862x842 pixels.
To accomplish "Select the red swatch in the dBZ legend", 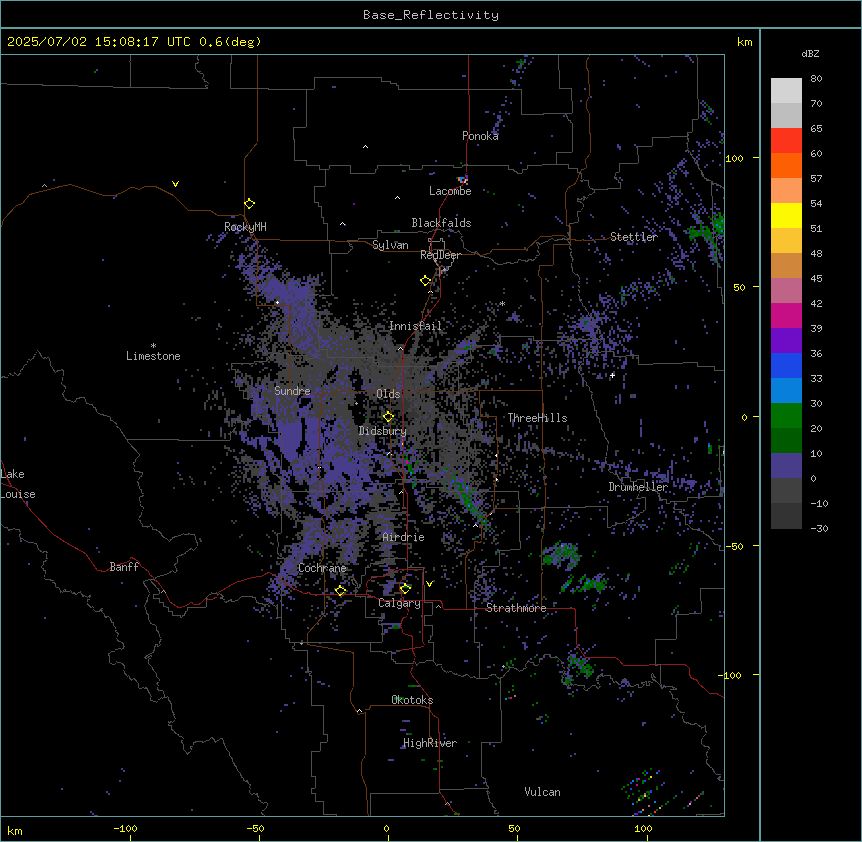I will click(x=786, y=140).
